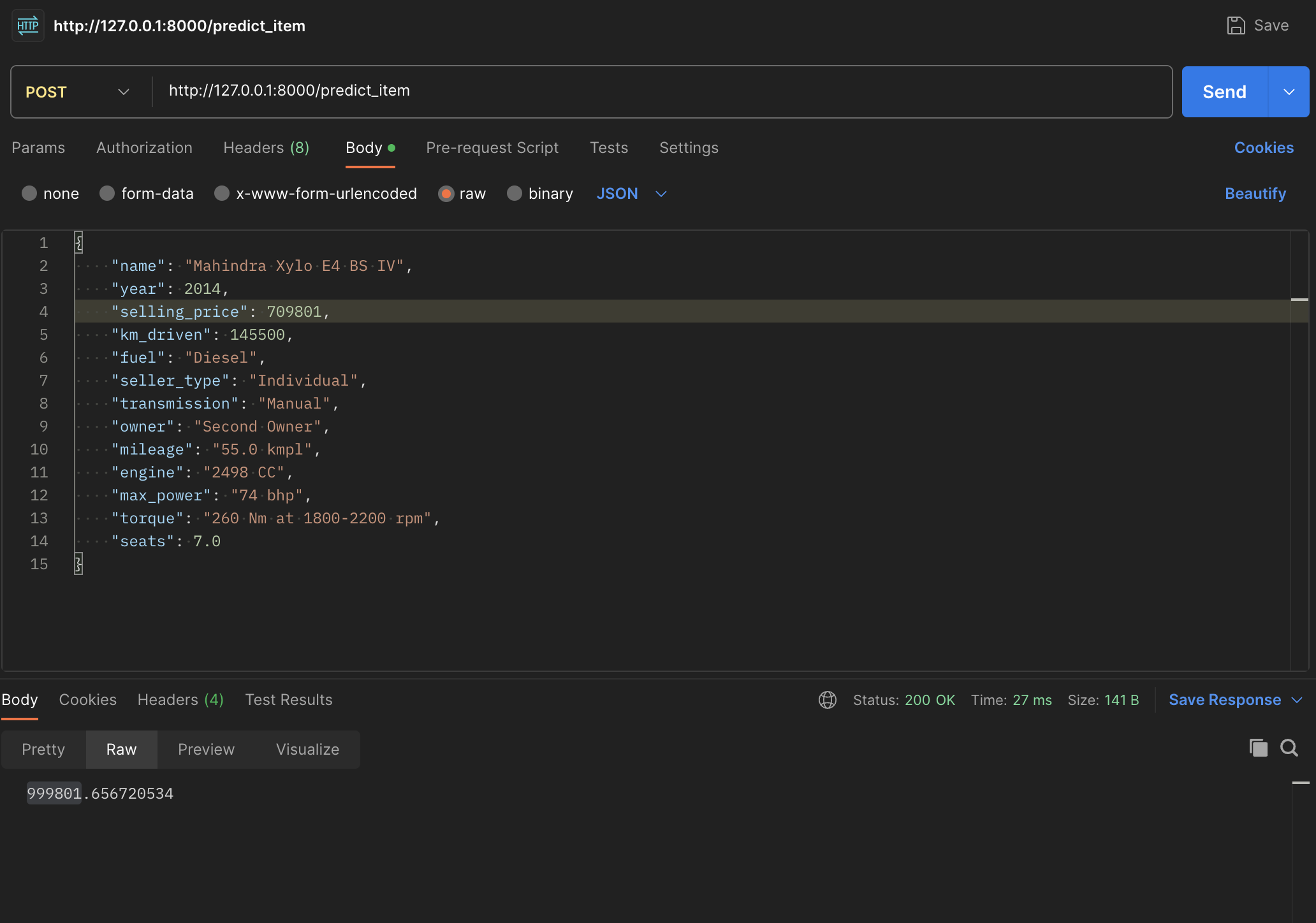The height and width of the screenshot is (923, 1316).
Task: Click the Save floppy disk icon
Action: click(x=1236, y=25)
